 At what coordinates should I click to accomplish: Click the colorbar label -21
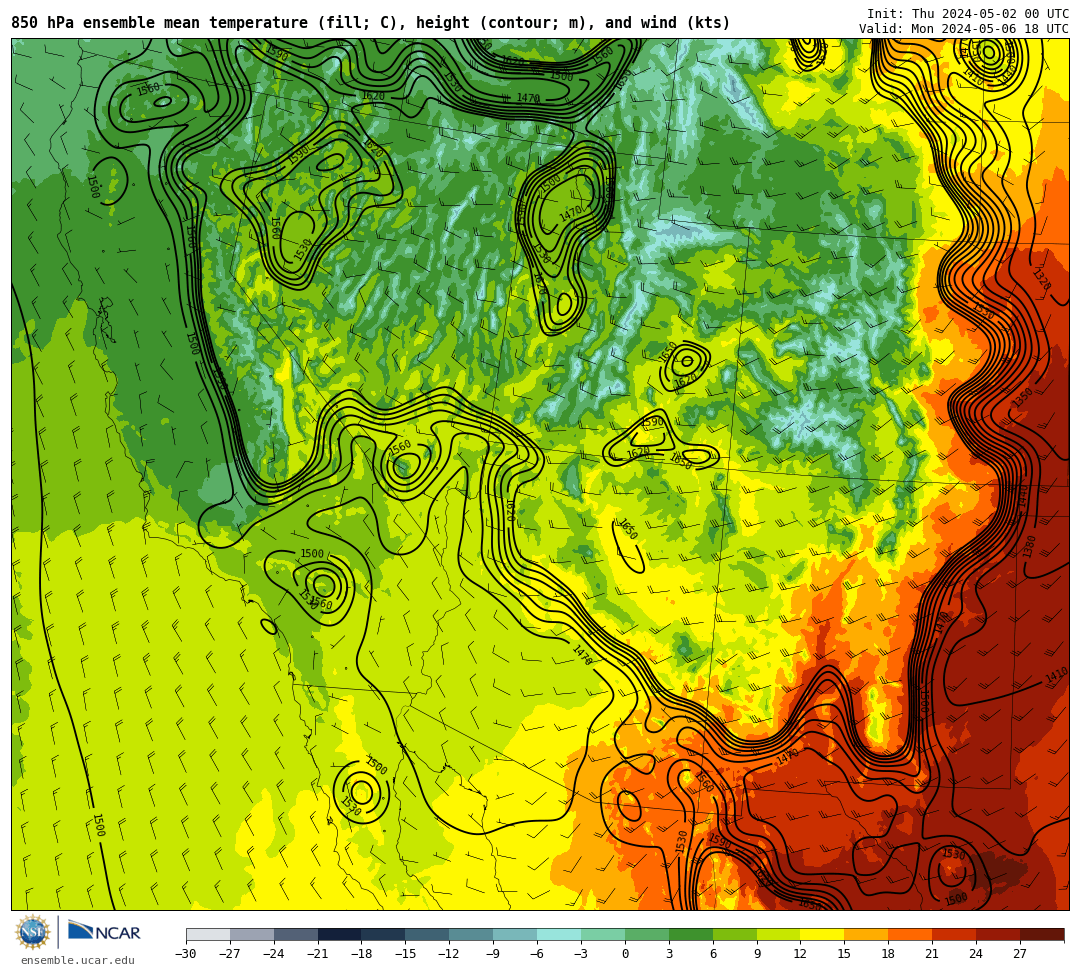coord(318,954)
